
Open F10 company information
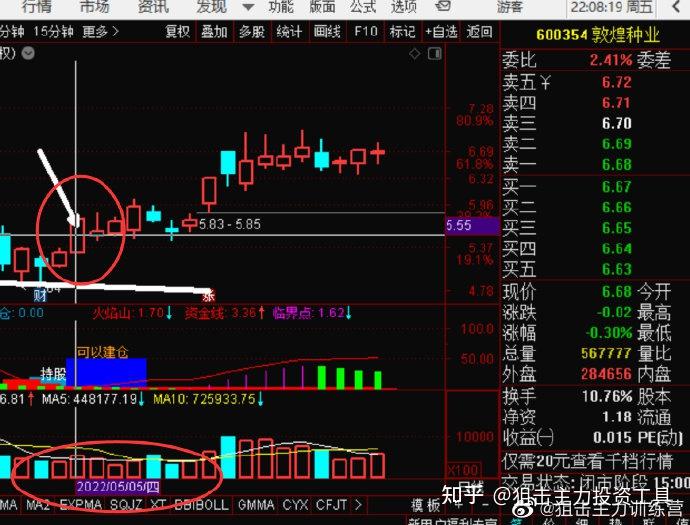(x=366, y=32)
